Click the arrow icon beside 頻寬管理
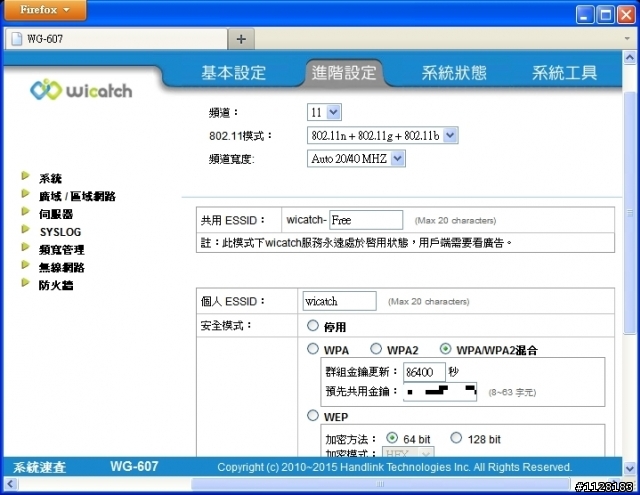The height and width of the screenshot is (495, 640). (x=25, y=247)
